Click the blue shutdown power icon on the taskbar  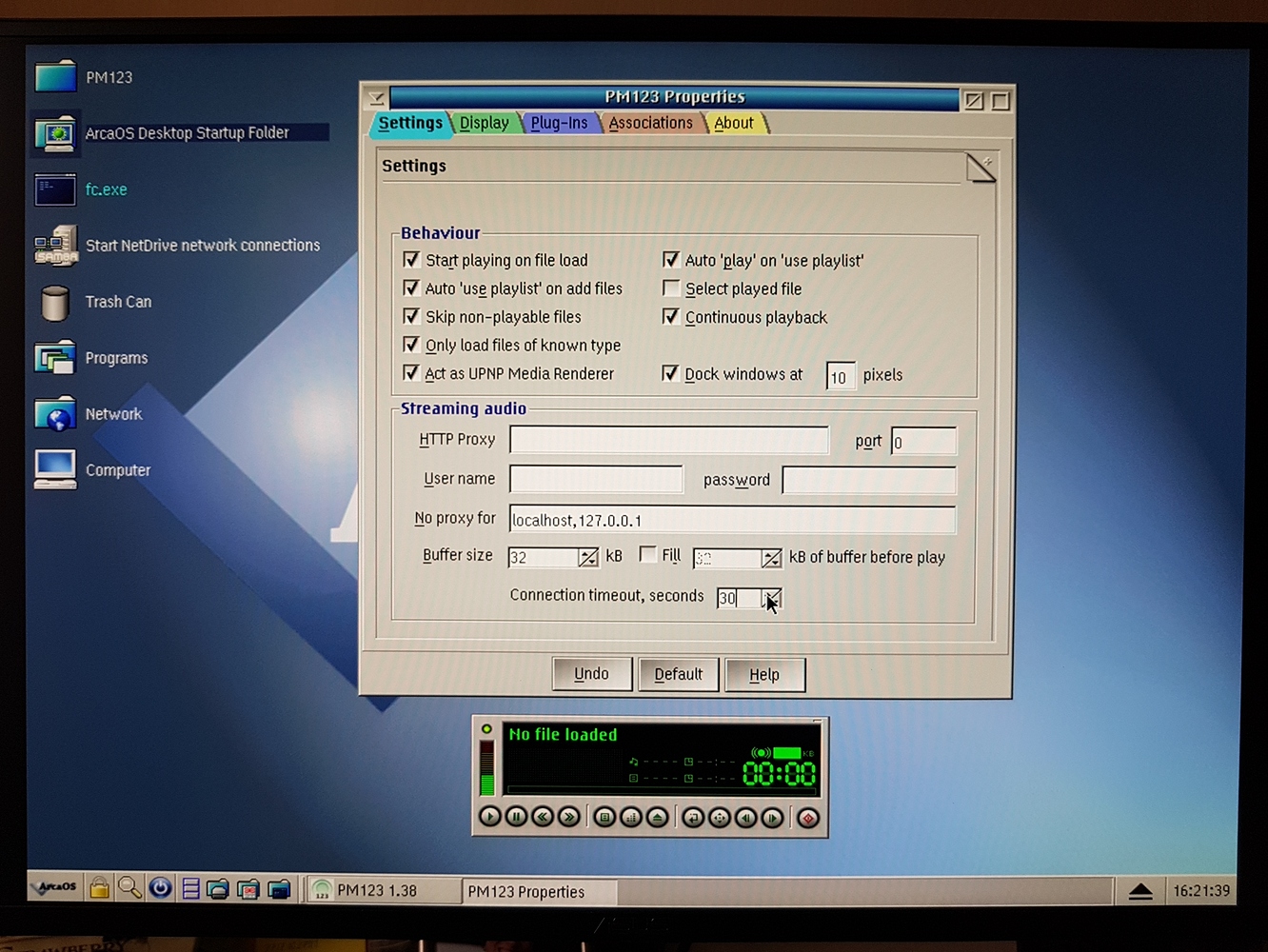(160, 888)
